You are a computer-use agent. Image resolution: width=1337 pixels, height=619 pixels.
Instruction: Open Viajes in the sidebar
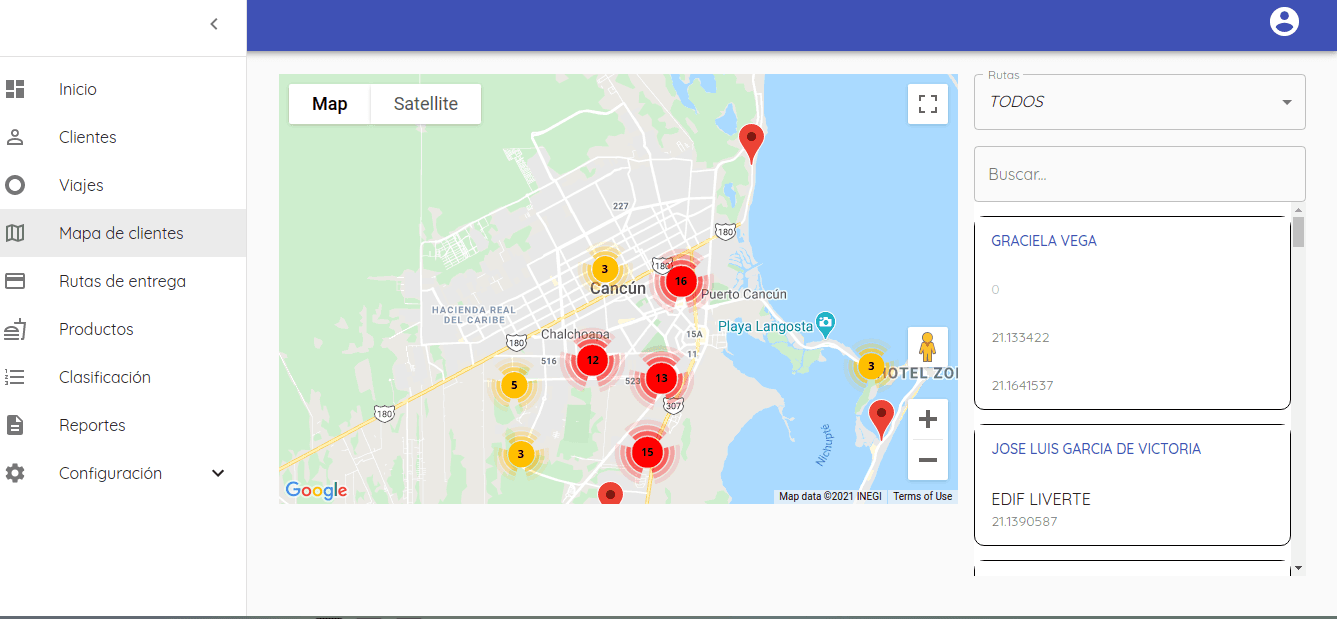(x=81, y=185)
